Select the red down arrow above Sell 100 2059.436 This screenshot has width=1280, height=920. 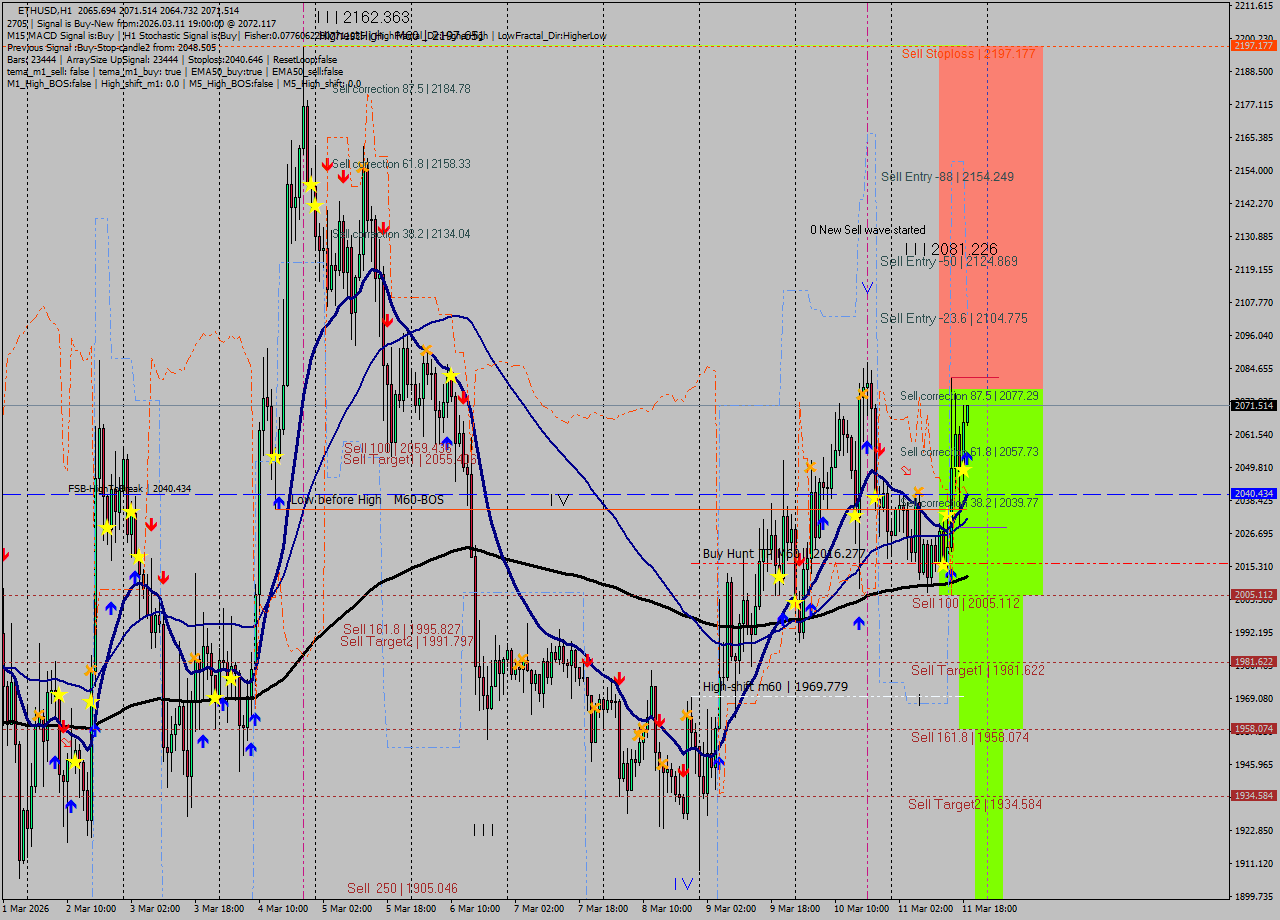tap(464, 398)
